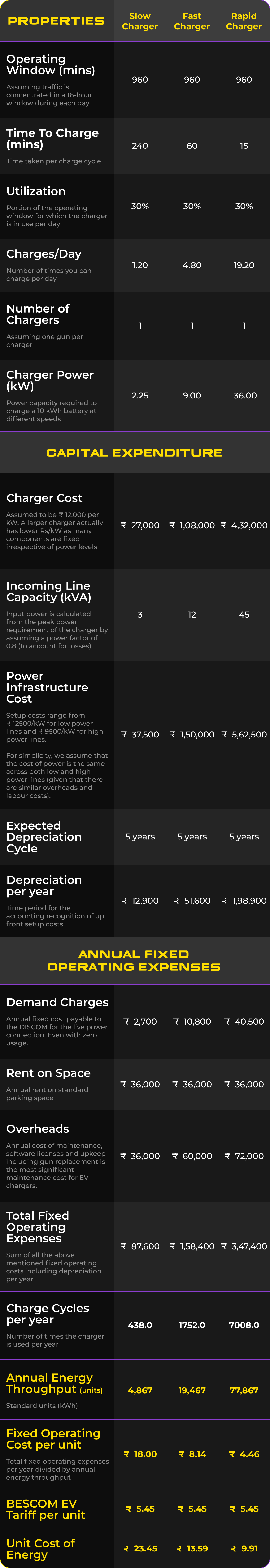Click Incoming Line Capacity (kVA) label
The width and height of the screenshot is (270, 1568).
(x=49, y=592)
